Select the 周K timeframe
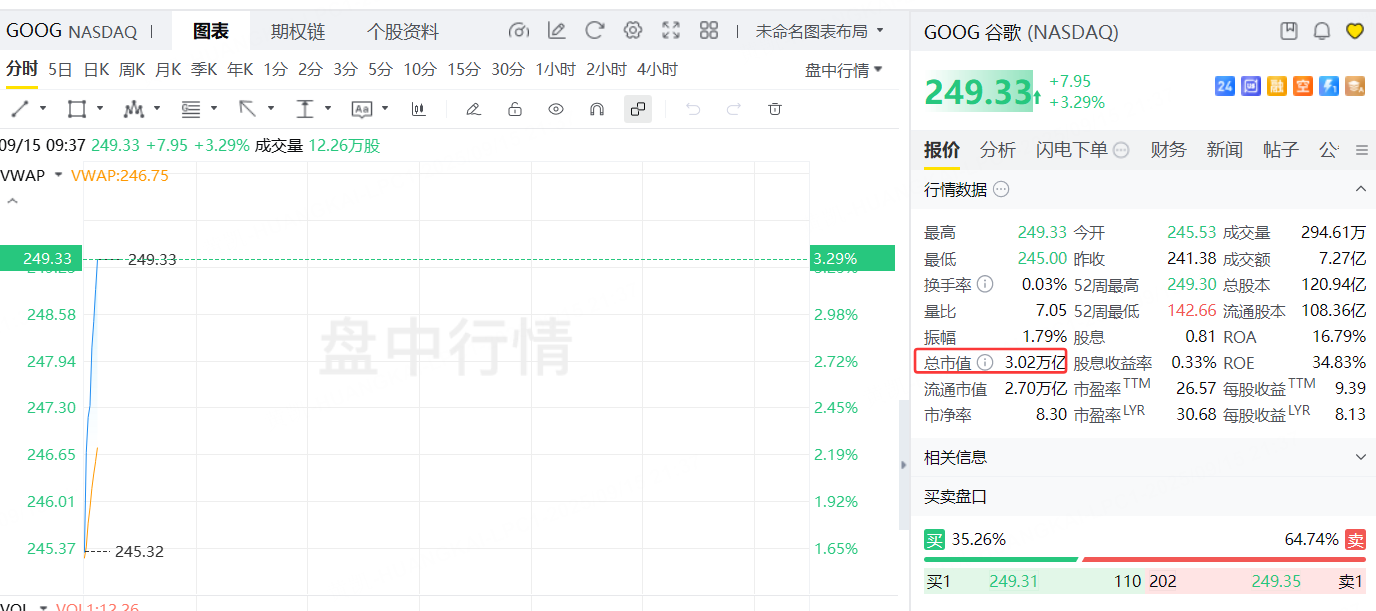 pos(132,69)
